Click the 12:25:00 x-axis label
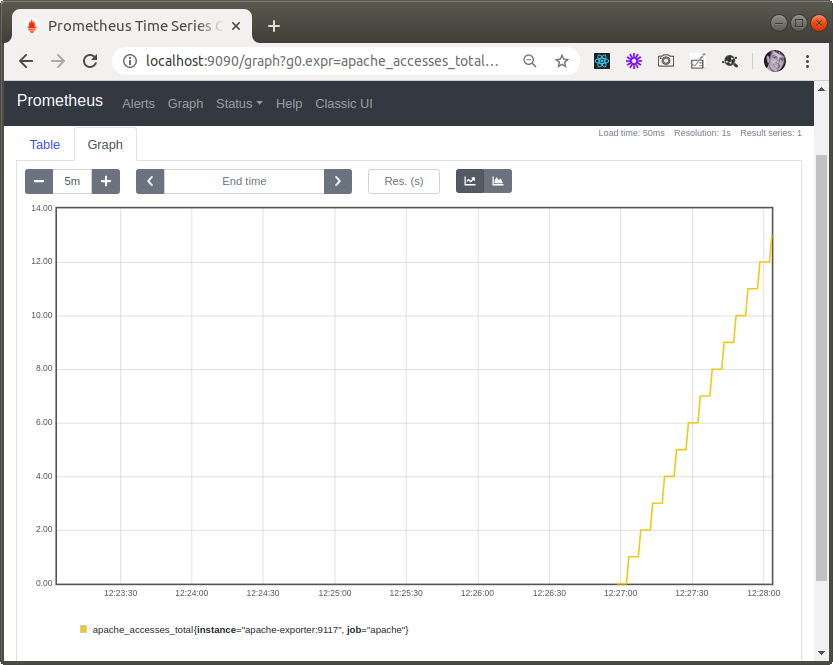Viewport: 833px width, 665px height. click(335, 593)
